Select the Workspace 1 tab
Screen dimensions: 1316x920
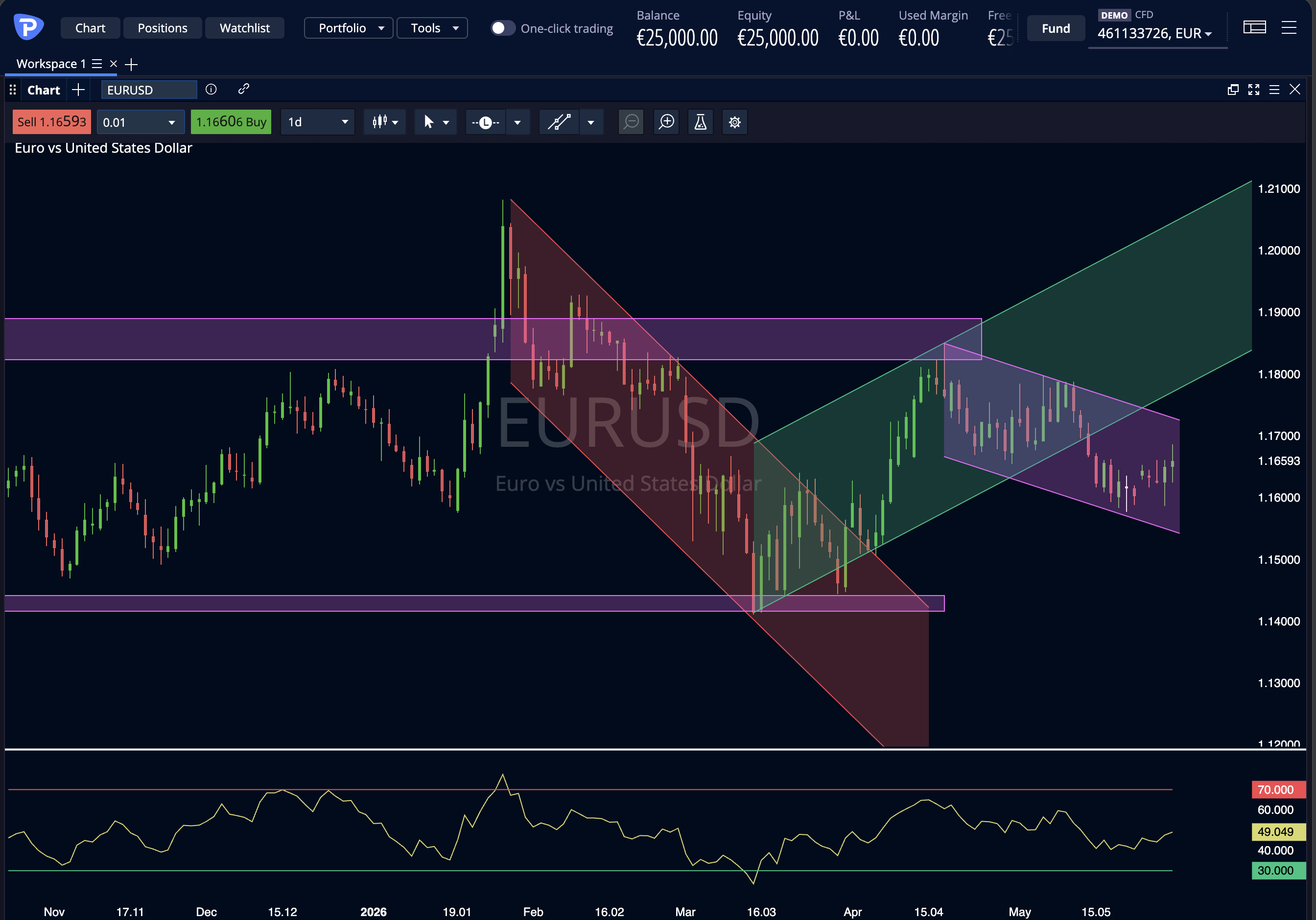pyautogui.click(x=51, y=64)
